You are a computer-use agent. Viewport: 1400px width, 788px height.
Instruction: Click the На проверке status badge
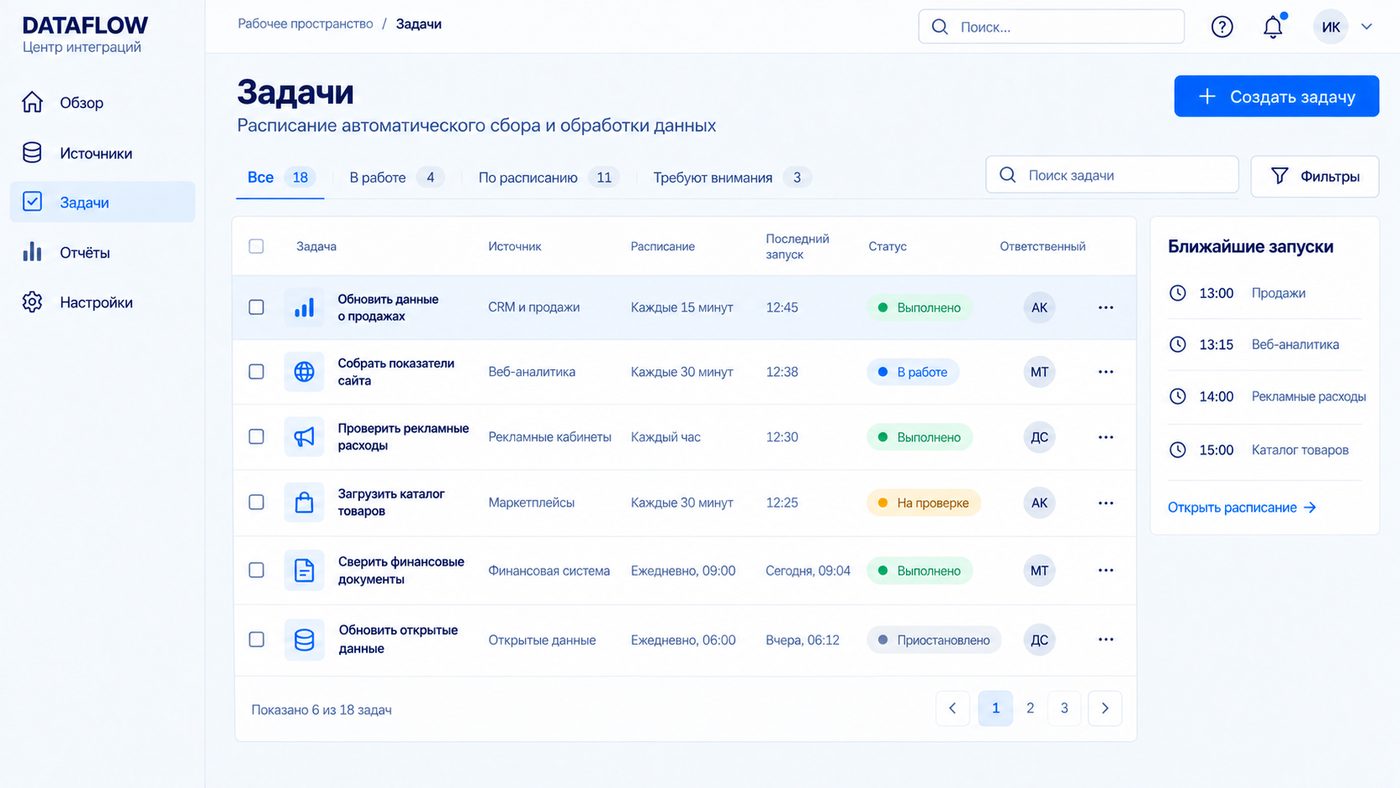pos(924,503)
